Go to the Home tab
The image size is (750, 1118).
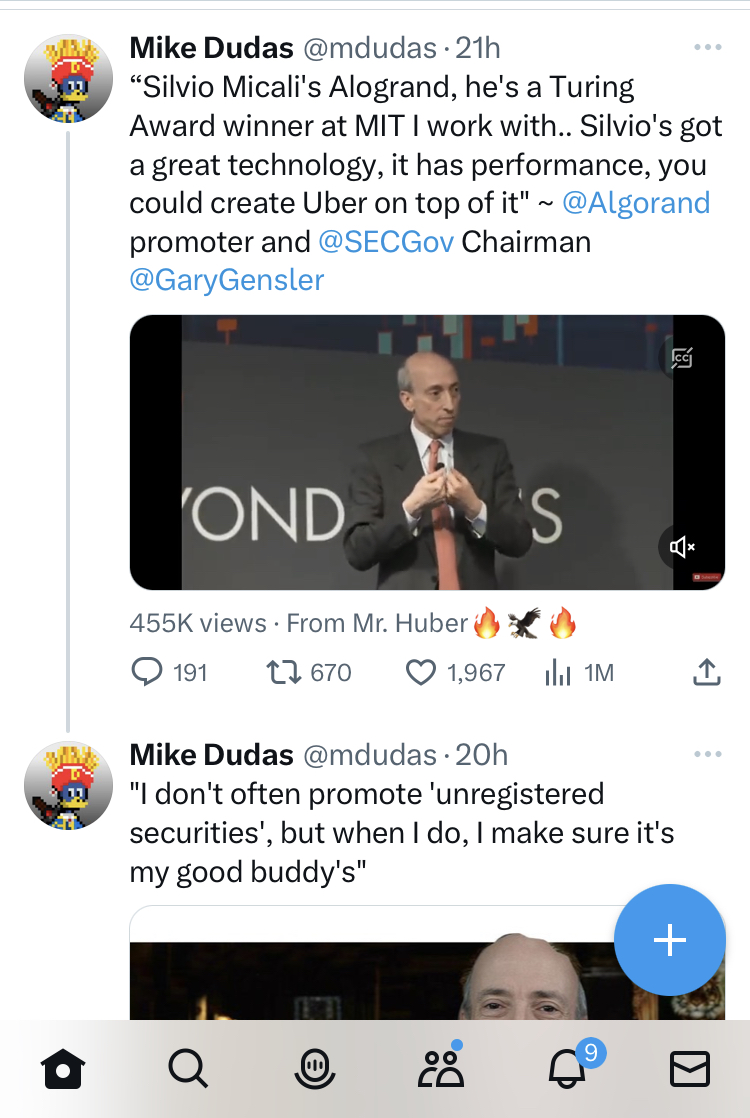(x=62, y=1069)
